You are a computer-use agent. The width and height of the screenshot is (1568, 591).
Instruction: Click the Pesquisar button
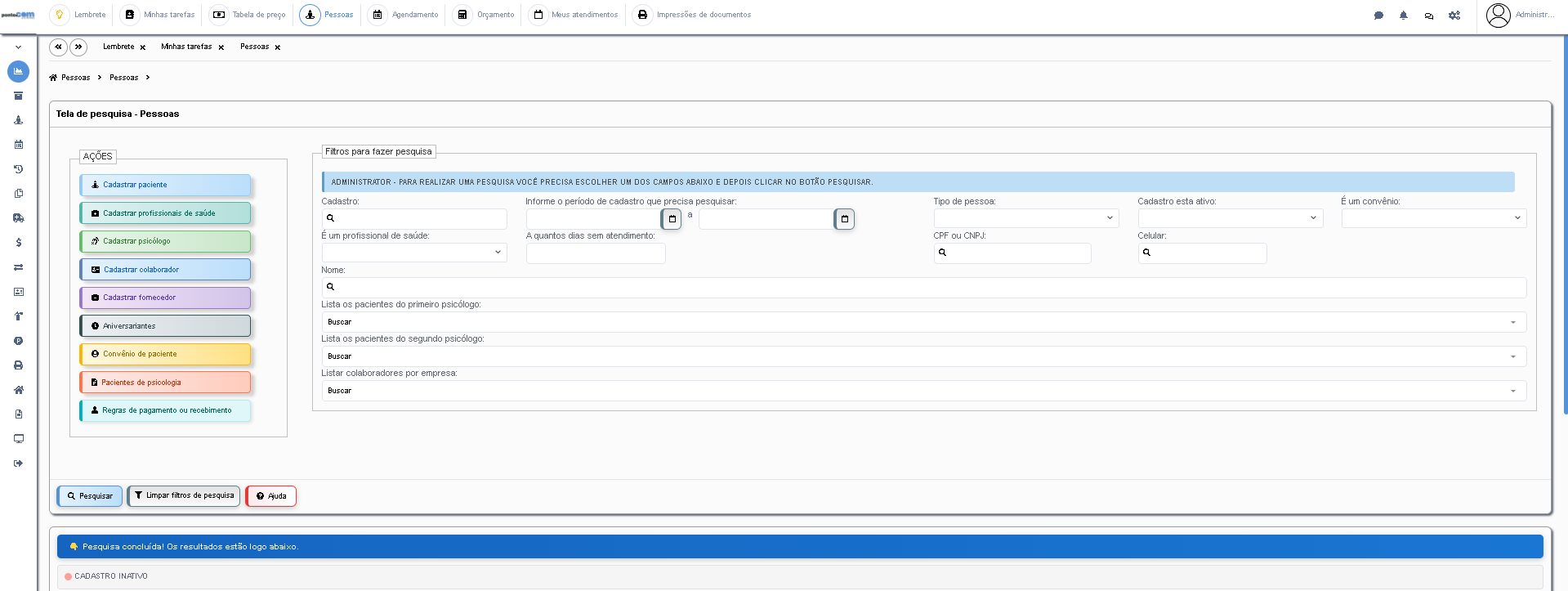coord(90,496)
